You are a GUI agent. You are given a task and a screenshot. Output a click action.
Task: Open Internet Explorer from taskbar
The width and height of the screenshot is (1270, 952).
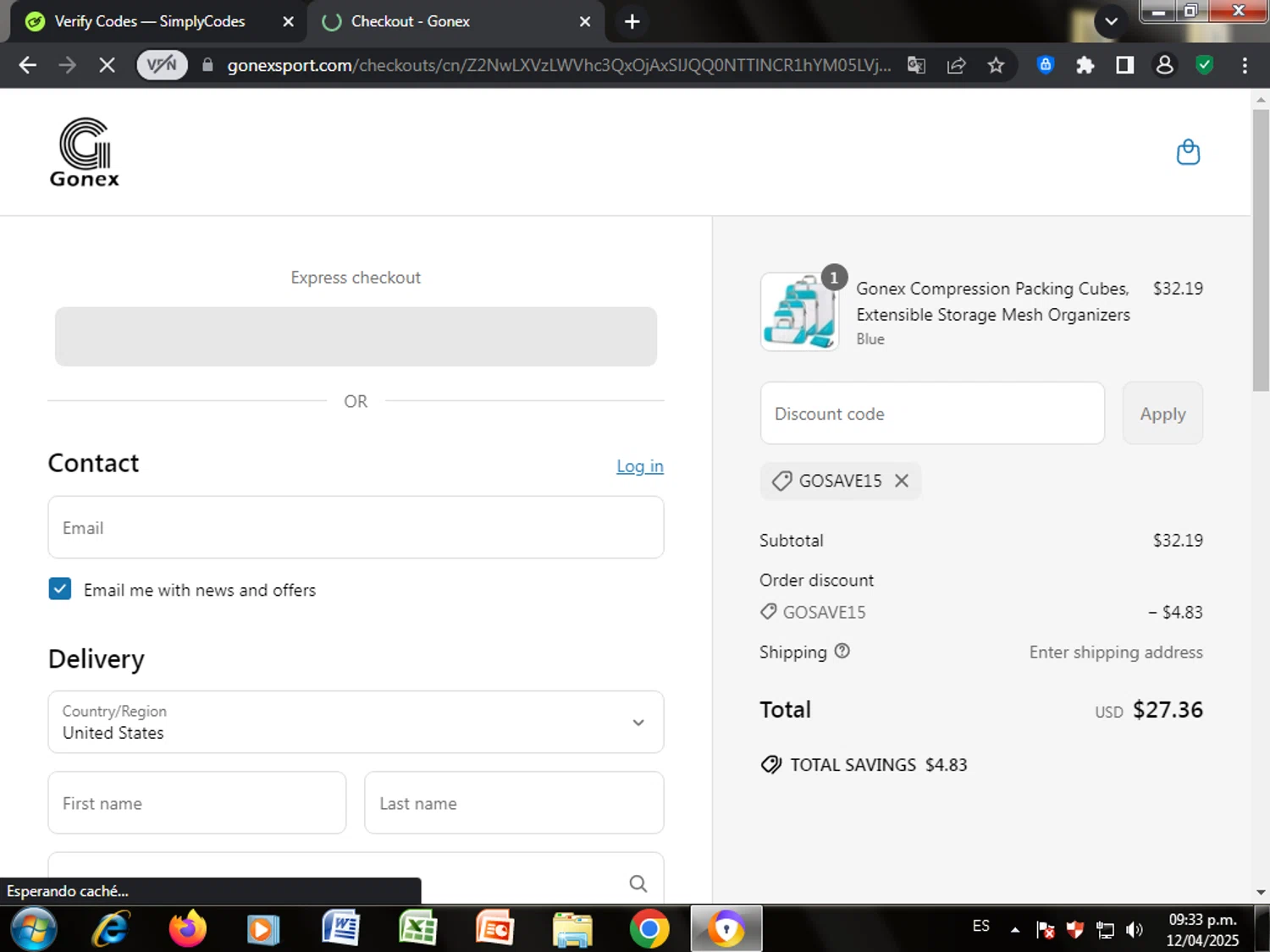pyautogui.click(x=111, y=929)
